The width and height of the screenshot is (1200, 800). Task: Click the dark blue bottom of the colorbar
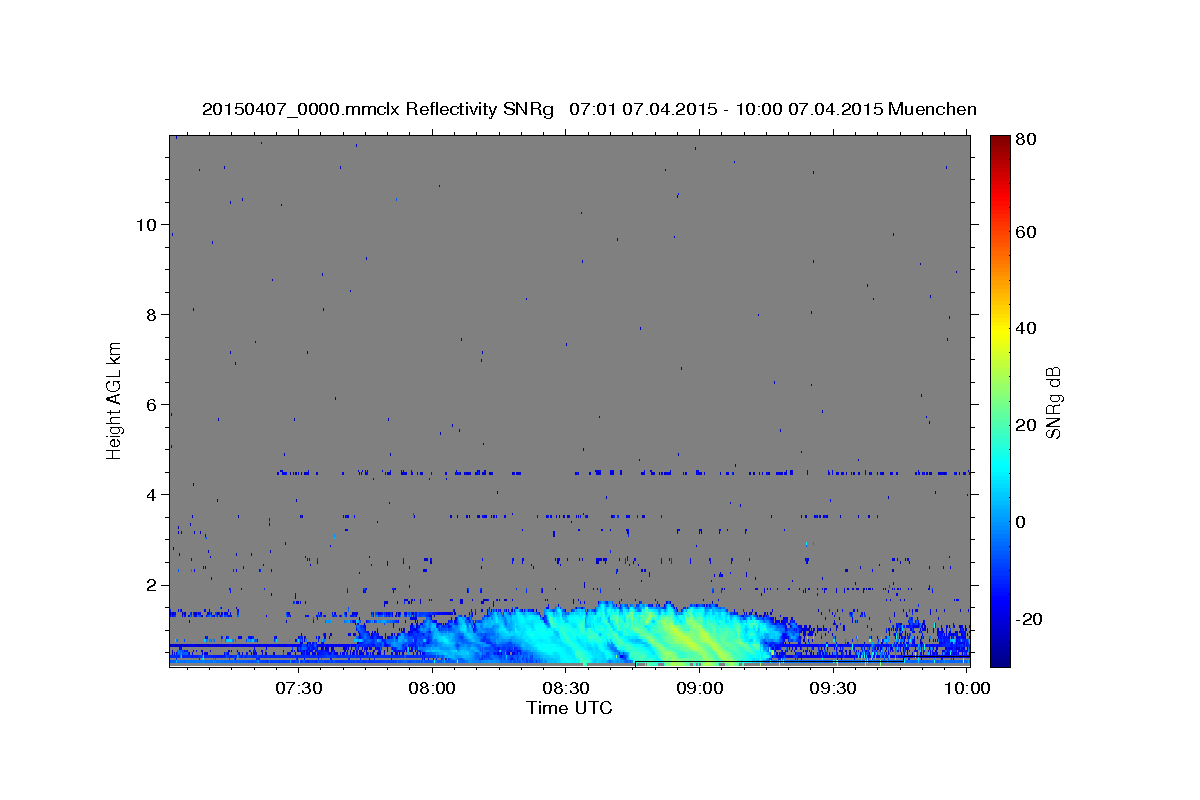1000,655
